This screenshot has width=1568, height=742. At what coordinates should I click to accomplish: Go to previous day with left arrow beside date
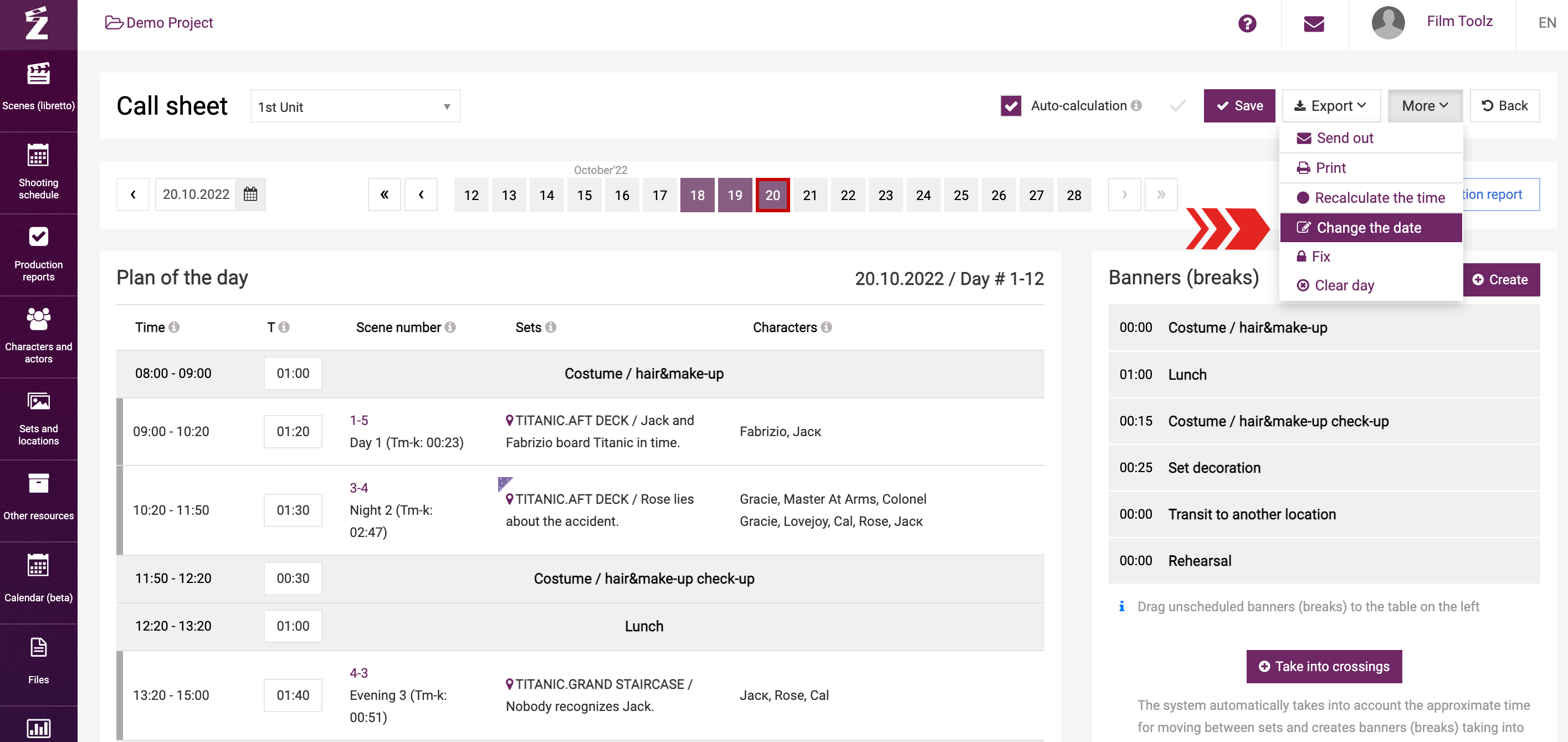pyautogui.click(x=132, y=194)
